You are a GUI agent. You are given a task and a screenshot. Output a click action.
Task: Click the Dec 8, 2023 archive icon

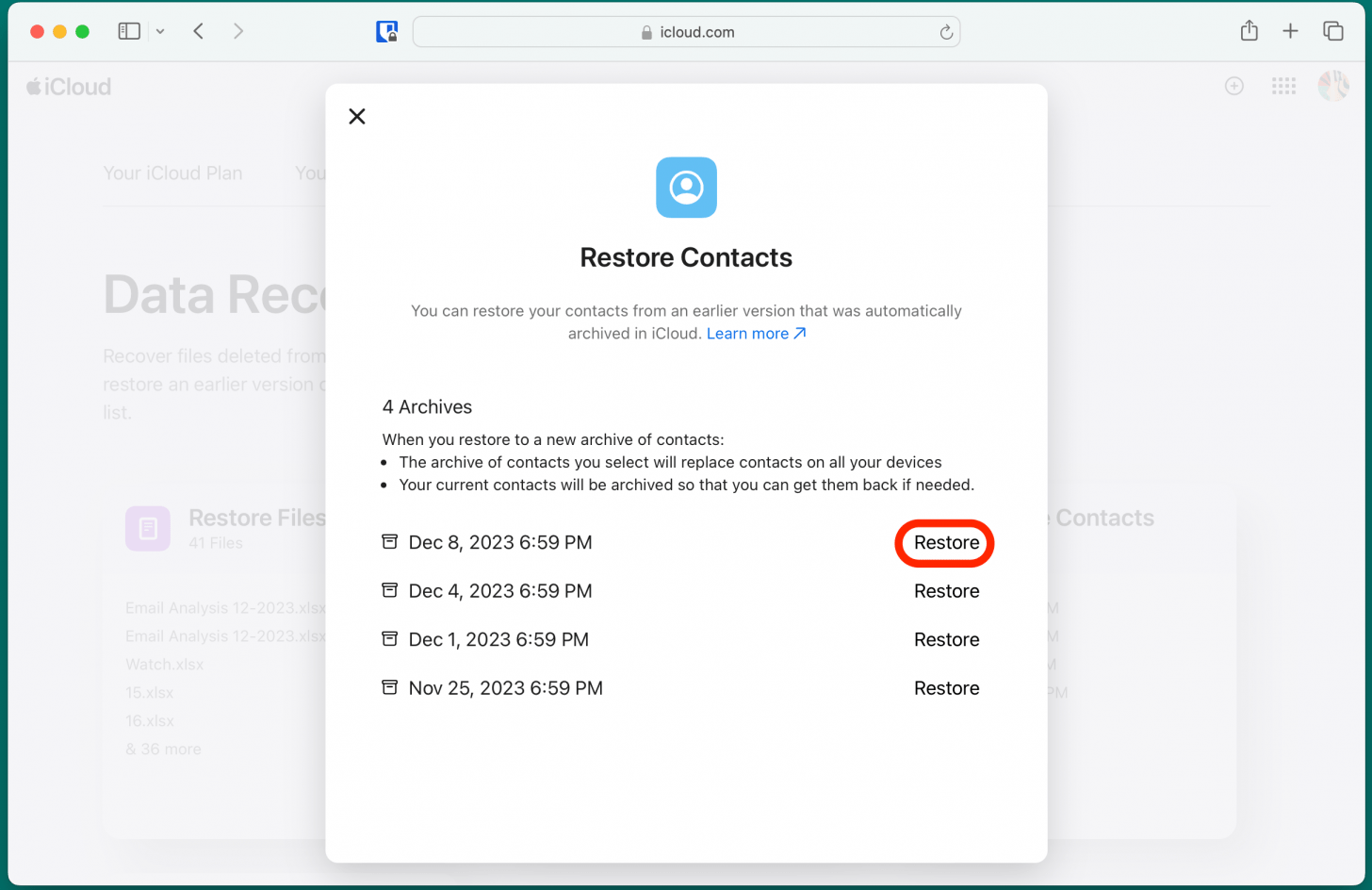coord(389,542)
